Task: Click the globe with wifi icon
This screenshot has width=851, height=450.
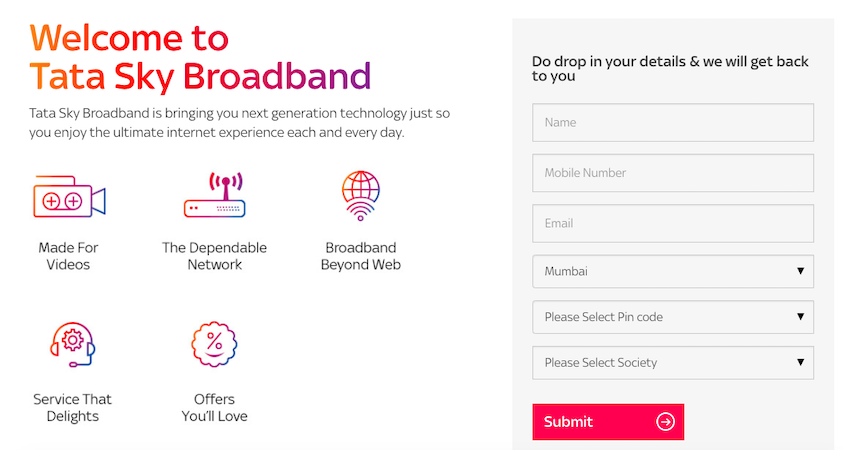Action: [360, 195]
